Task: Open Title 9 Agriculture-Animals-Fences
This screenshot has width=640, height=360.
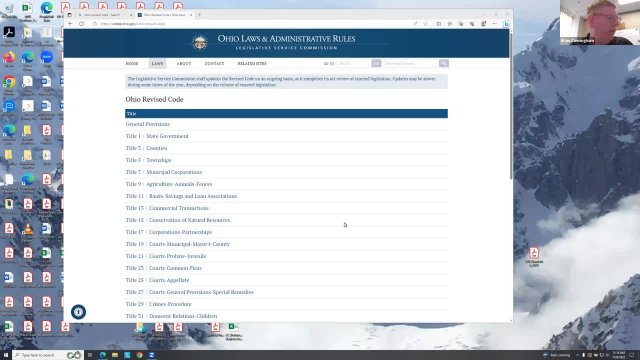Action: click(x=169, y=184)
